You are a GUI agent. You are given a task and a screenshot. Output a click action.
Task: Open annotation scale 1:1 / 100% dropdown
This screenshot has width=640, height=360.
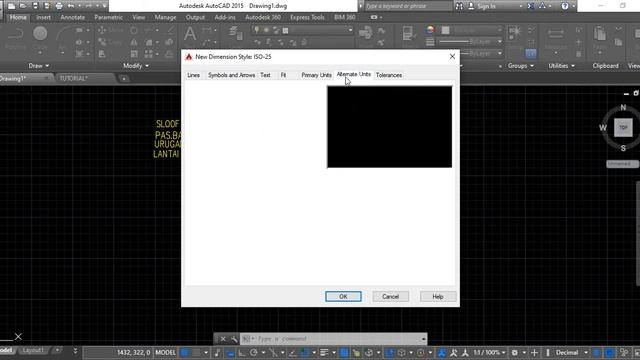point(489,352)
